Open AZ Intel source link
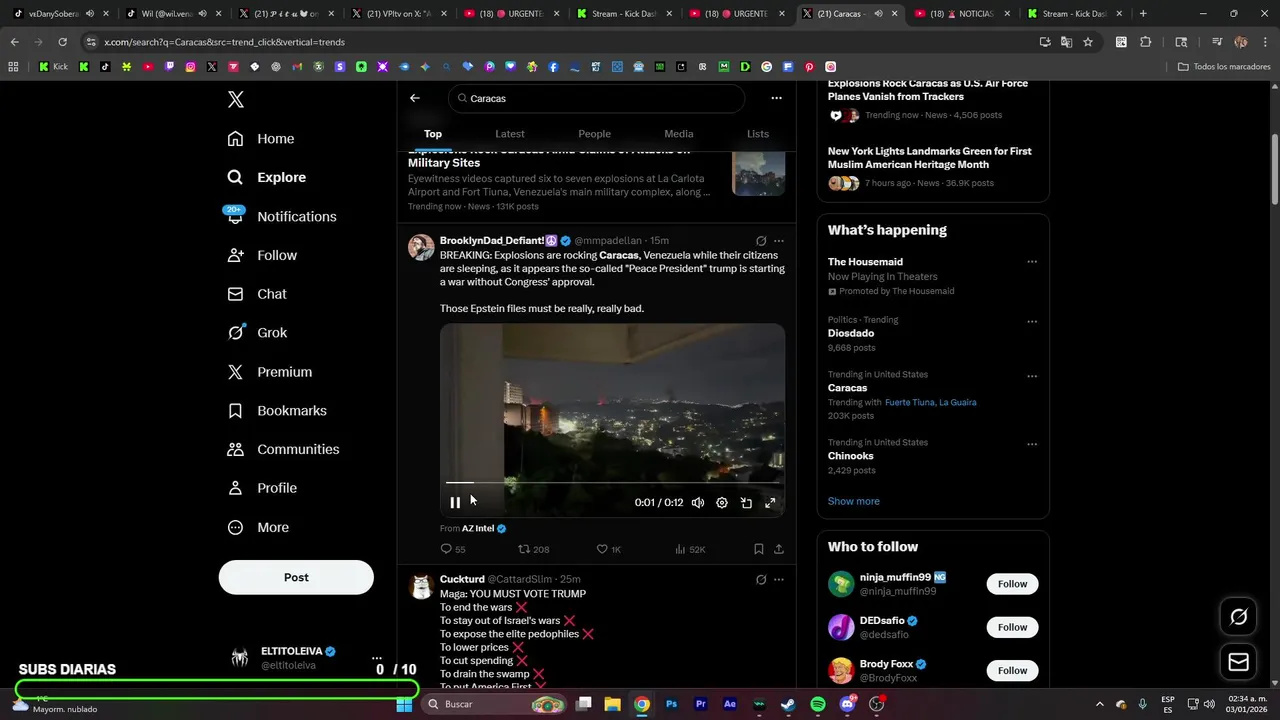The image size is (1280, 720). click(x=484, y=528)
